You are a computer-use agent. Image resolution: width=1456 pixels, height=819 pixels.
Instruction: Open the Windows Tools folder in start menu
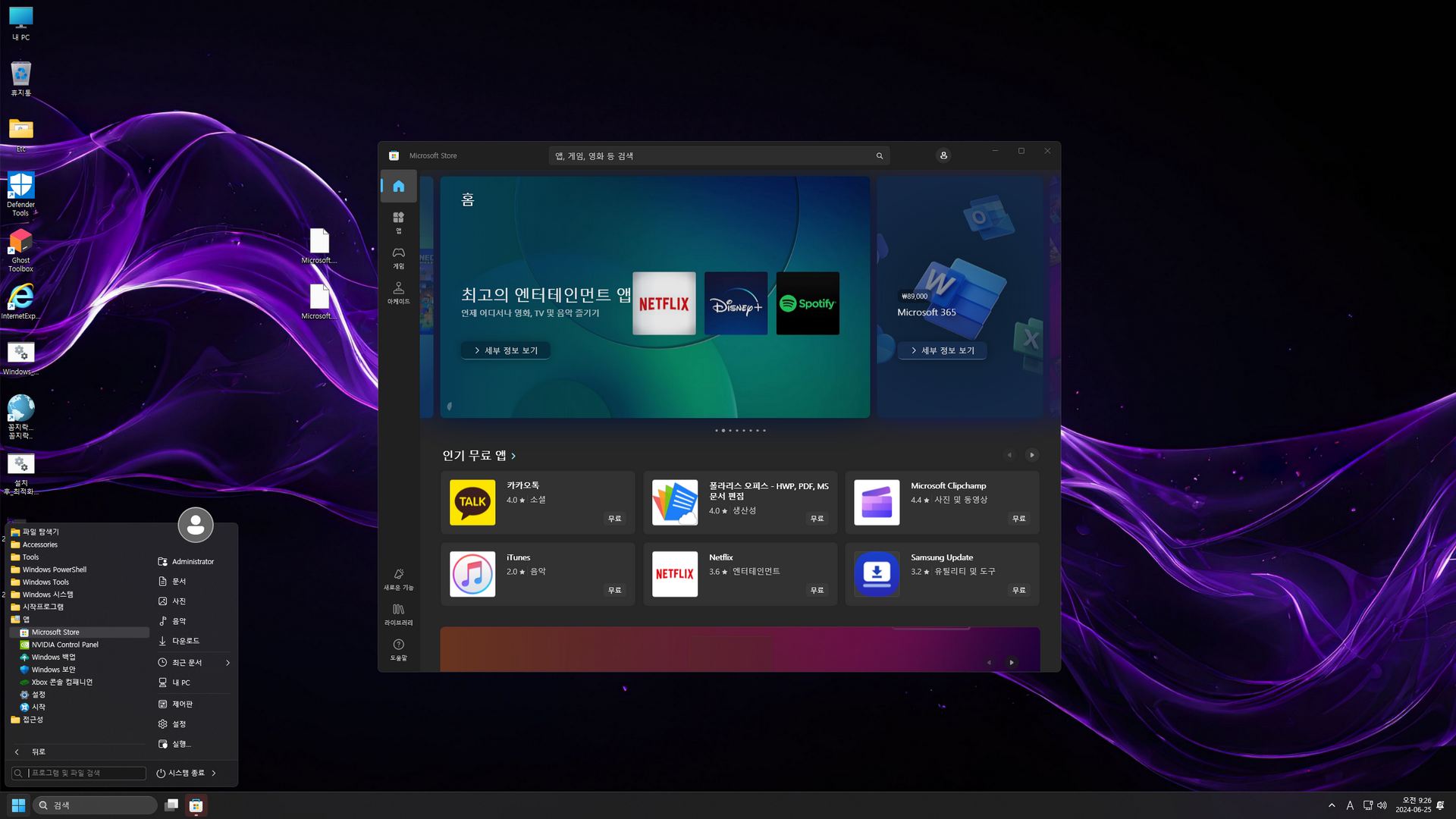(x=45, y=582)
